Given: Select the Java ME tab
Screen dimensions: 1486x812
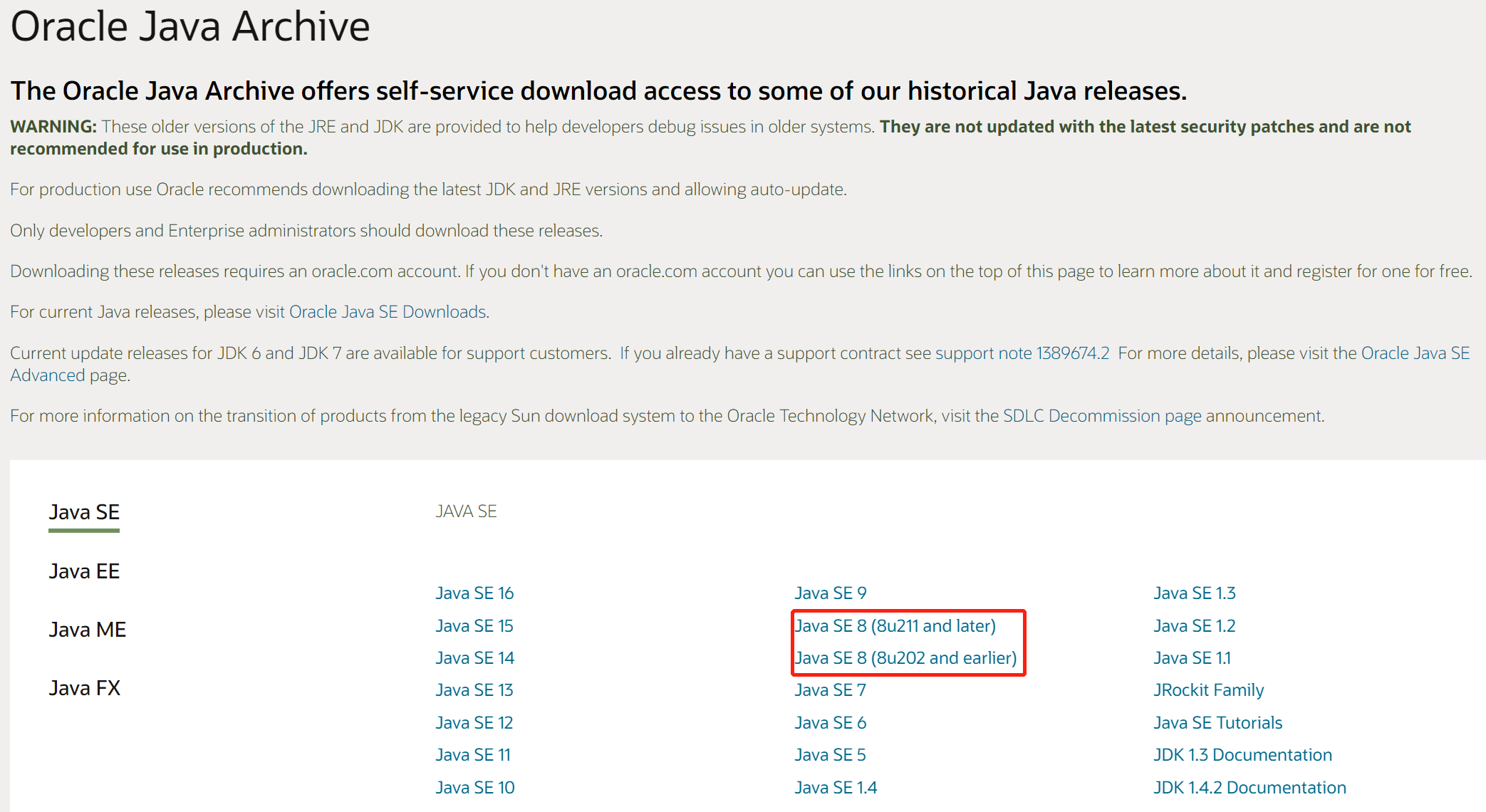Looking at the screenshot, I should coord(87,630).
